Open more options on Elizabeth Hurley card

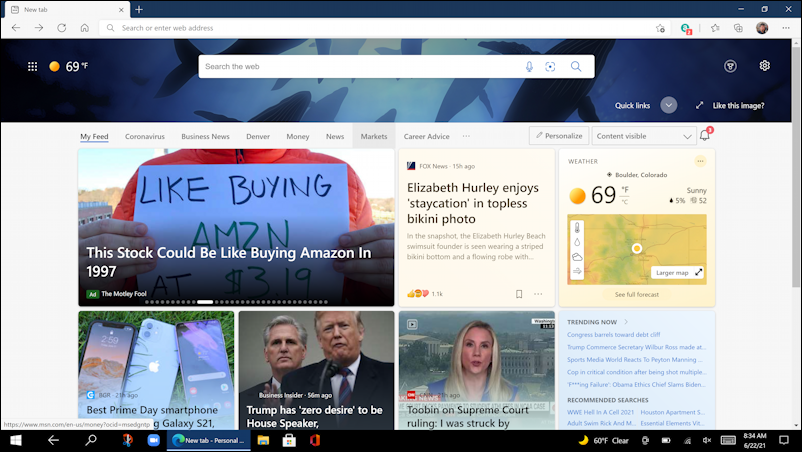(538, 294)
